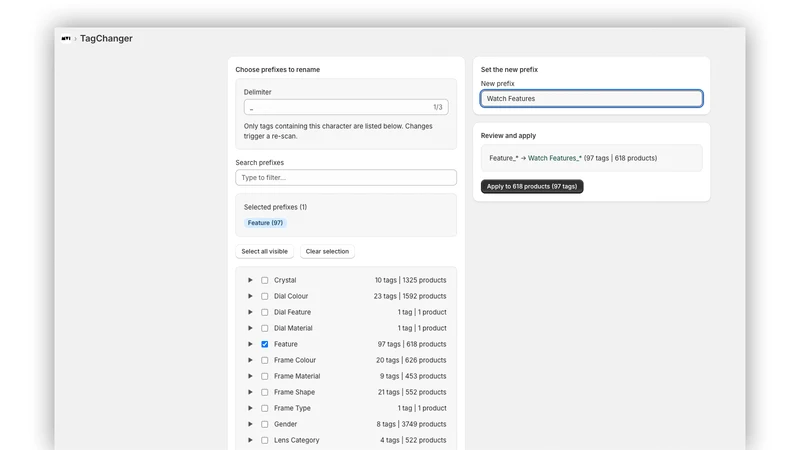This screenshot has width=800, height=450.
Task: Click the 'Set the new prefix' heading
Action: click(509, 69)
